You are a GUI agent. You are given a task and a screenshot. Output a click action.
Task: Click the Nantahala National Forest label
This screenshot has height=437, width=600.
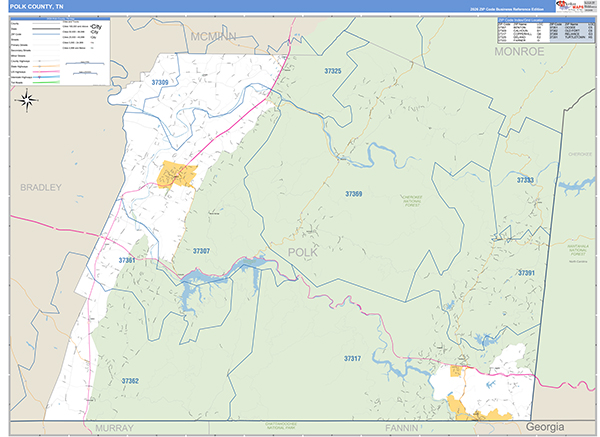tap(578, 250)
